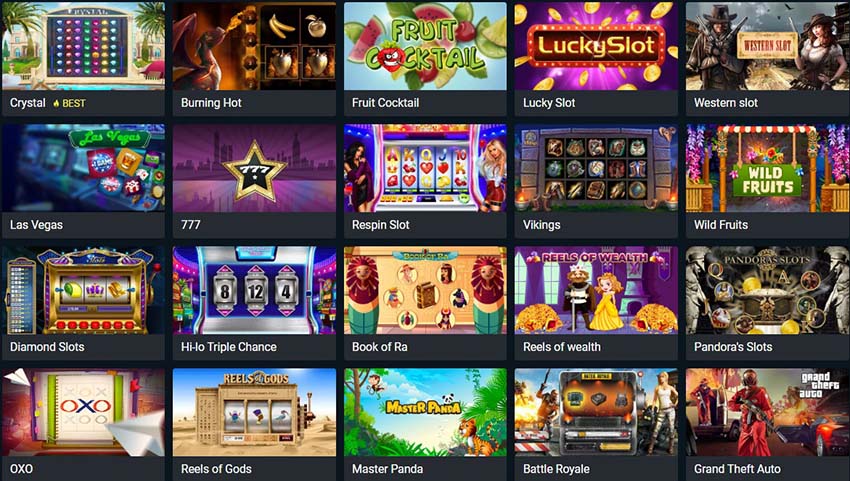Launch the Battle Royale game image

(596, 412)
